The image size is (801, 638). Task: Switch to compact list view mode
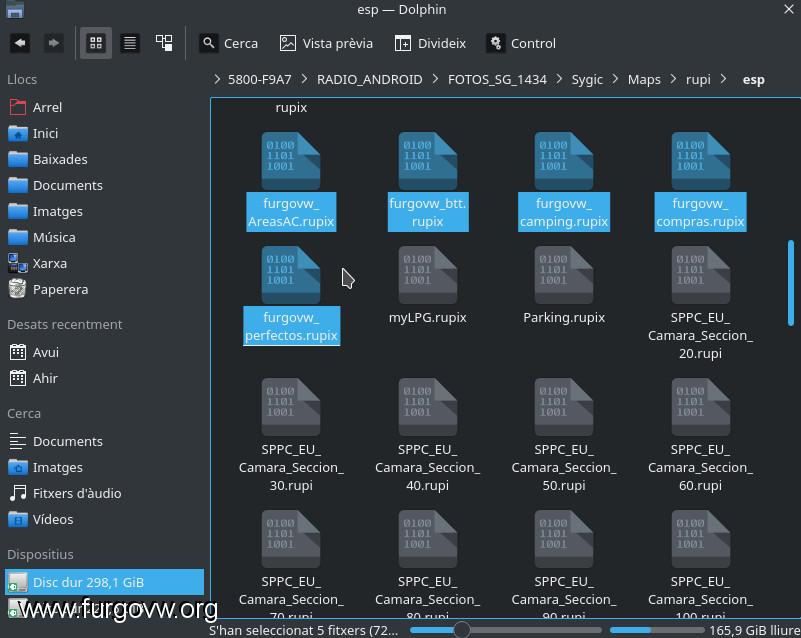(x=130, y=43)
